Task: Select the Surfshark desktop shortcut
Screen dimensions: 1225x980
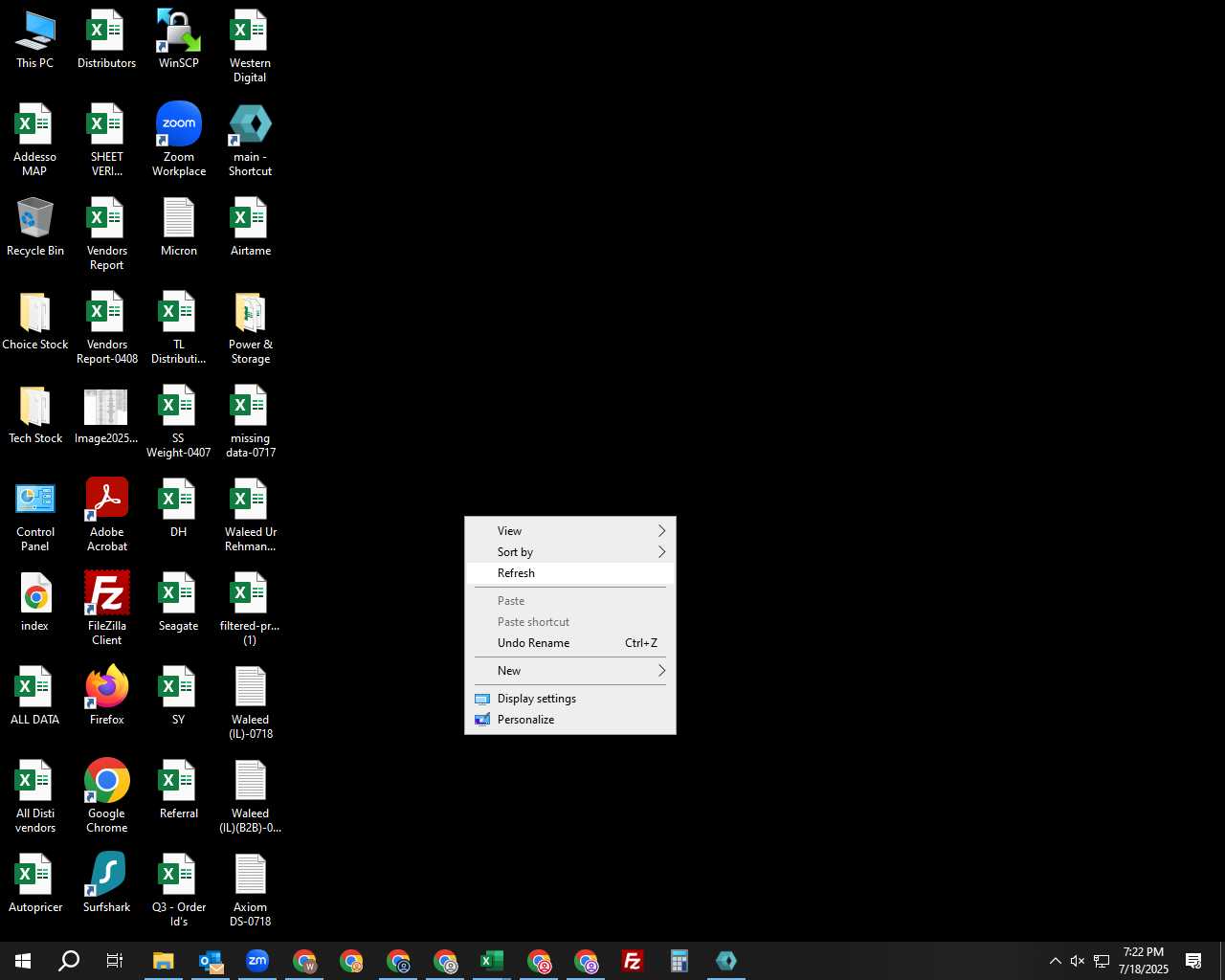Action: pyautogui.click(x=106, y=884)
